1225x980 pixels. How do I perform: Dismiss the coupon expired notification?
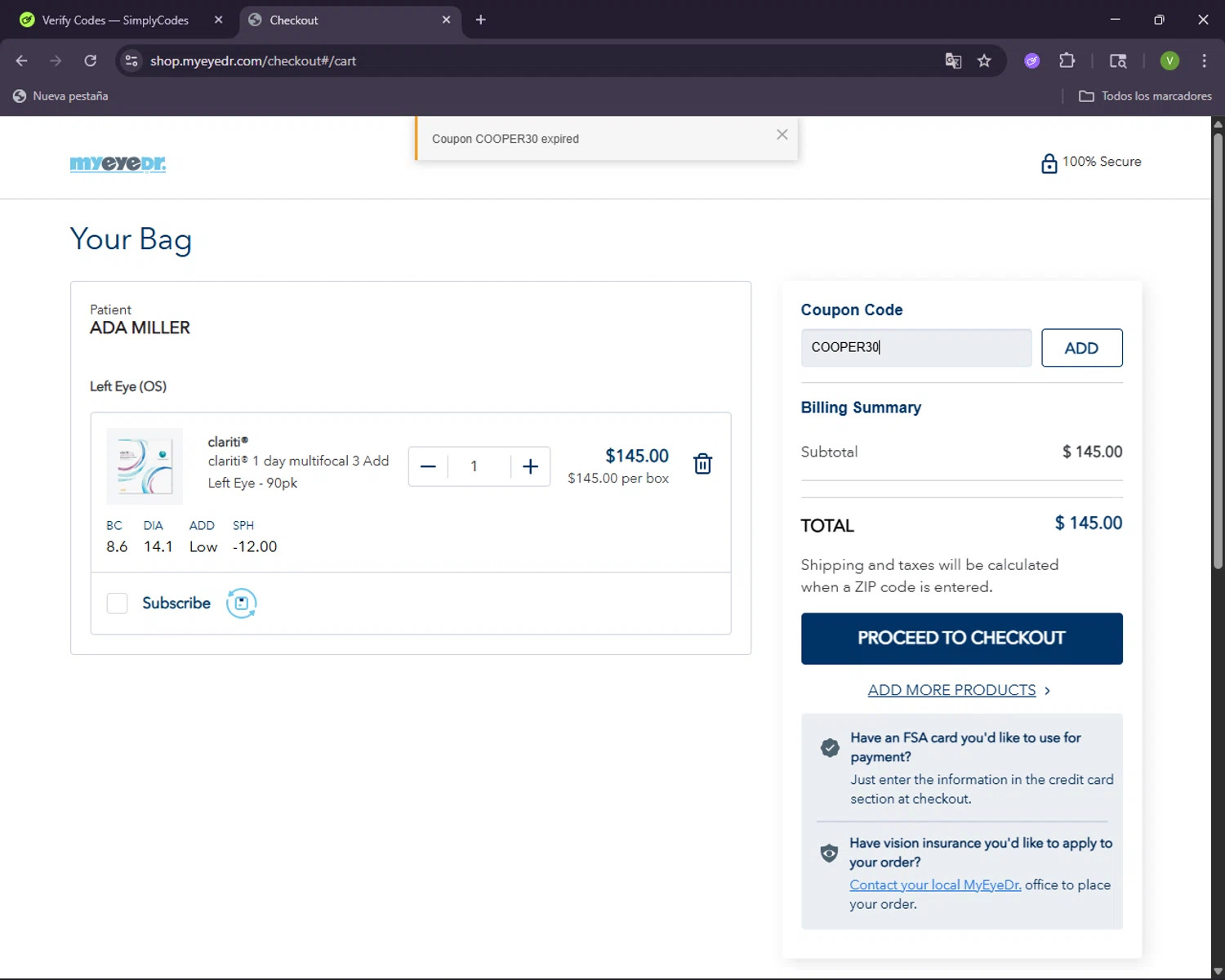point(782,135)
